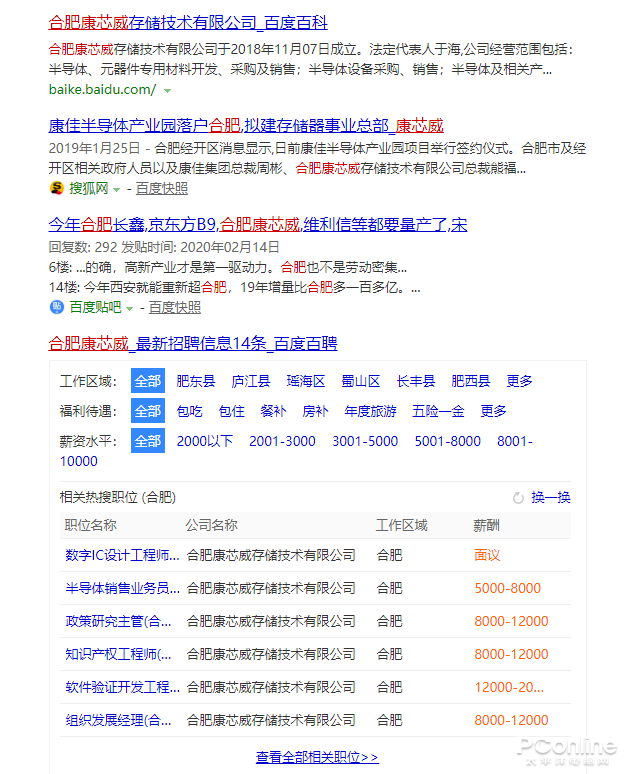627x774 pixels.
Task: Select 全部 in the 工作区域 filter row
Action: [x=147, y=381]
